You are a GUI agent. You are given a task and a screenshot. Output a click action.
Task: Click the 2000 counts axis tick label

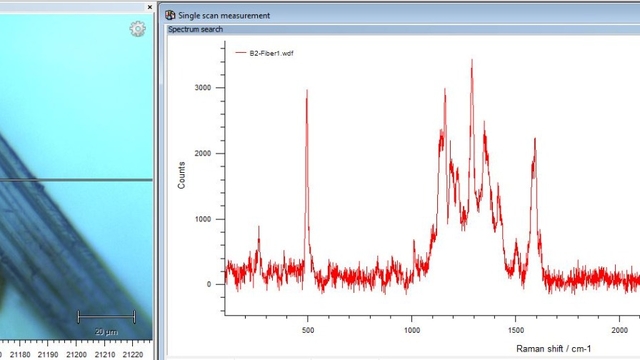203,153
